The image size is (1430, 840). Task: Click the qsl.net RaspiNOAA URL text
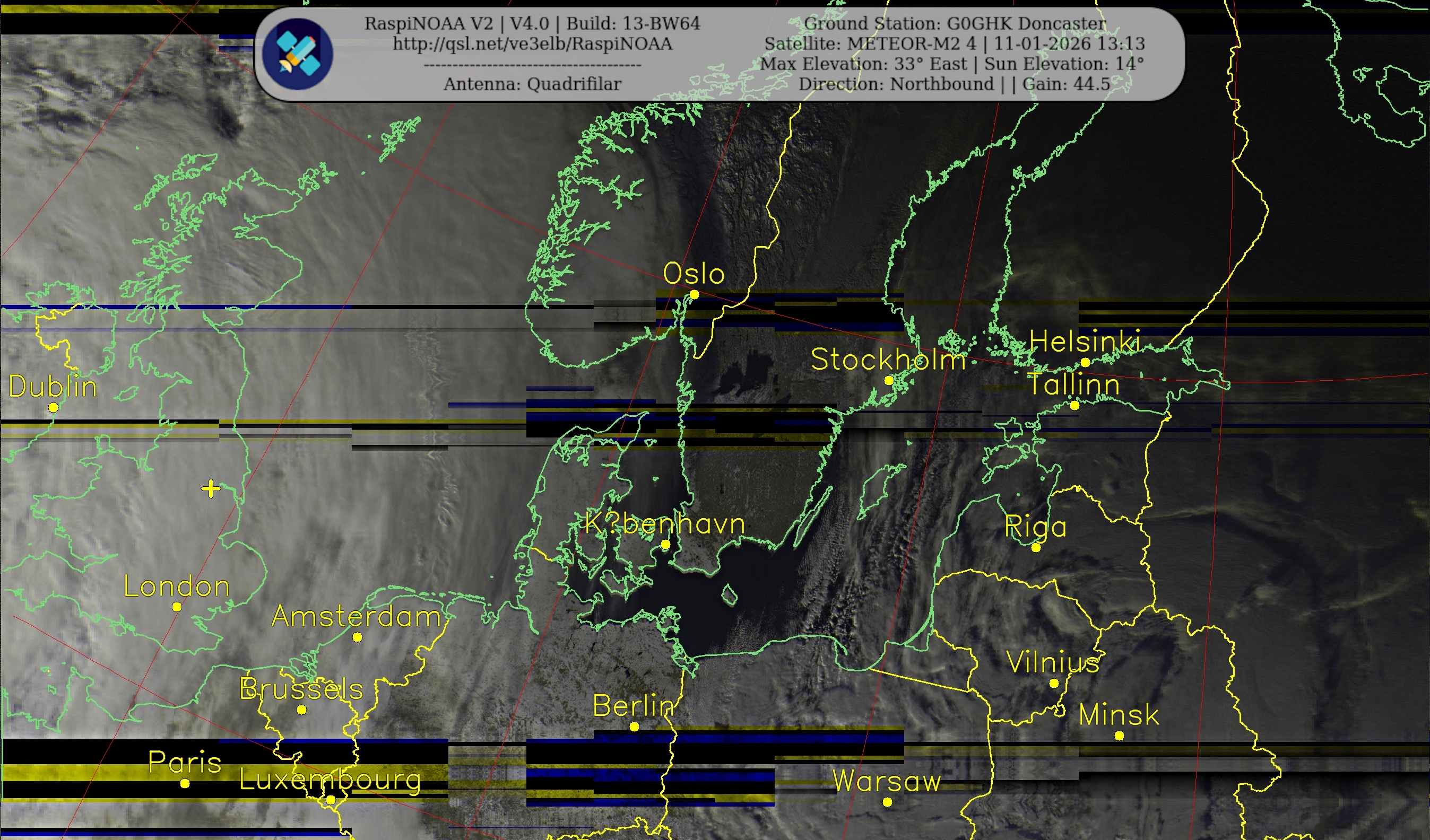point(532,43)
